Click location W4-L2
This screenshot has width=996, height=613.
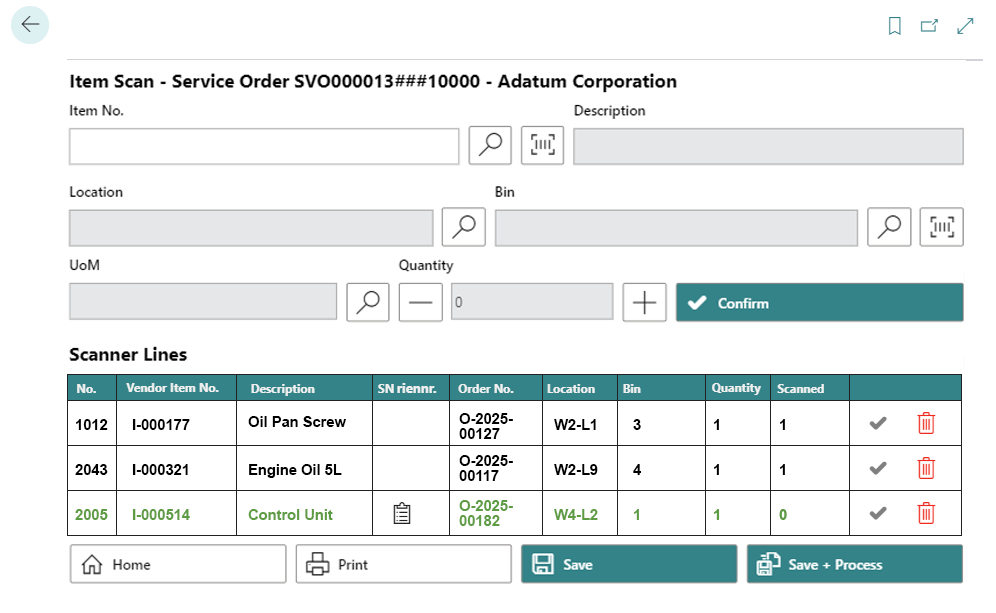[575, 515]
